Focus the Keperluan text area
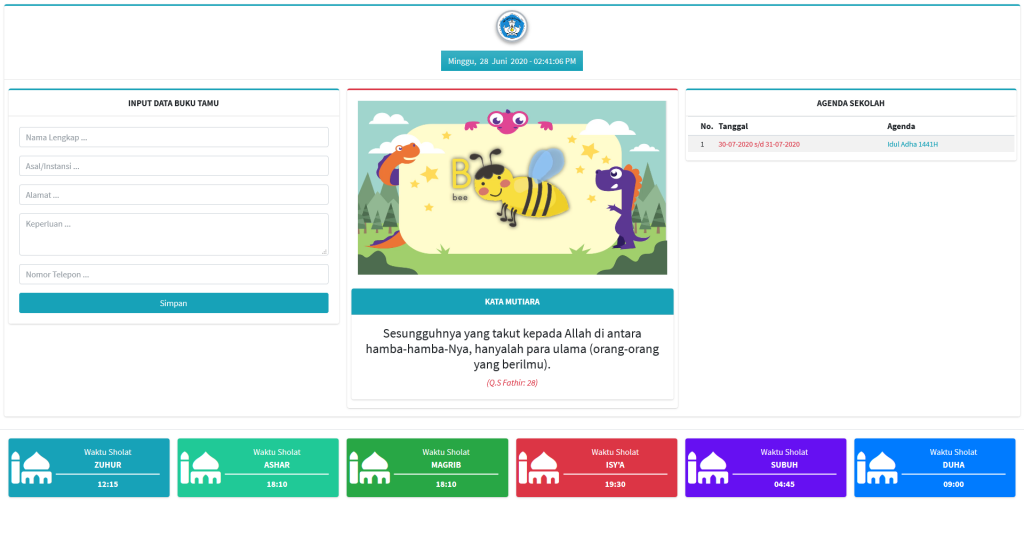 coord(174,234)
